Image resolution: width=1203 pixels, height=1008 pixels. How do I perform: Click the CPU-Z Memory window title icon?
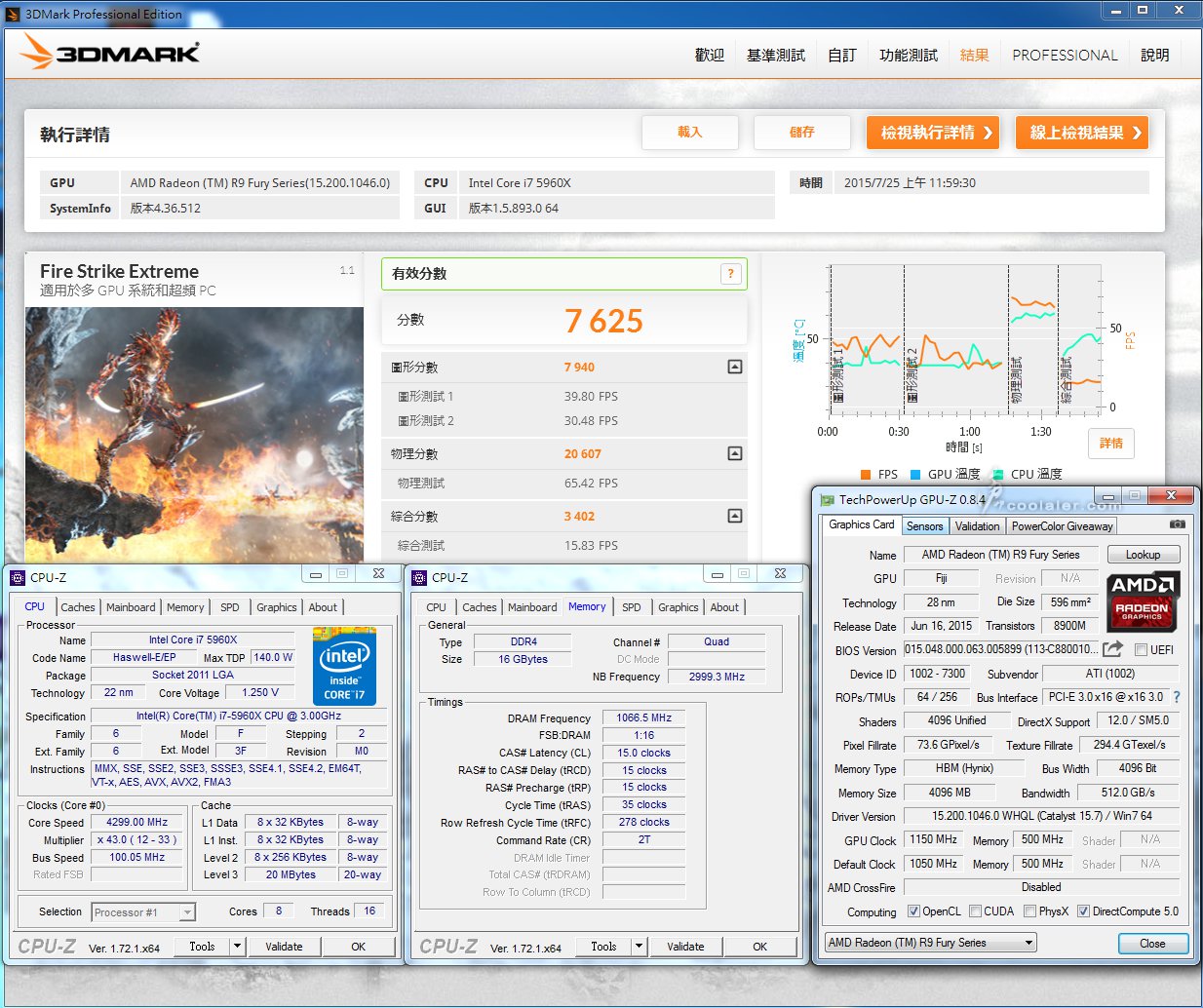(420, 577)
